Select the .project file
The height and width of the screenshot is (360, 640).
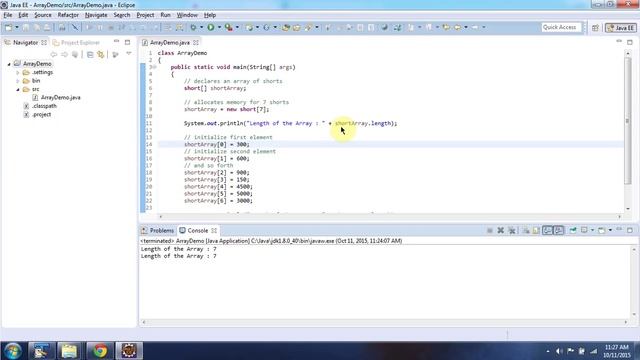coord(41,115)
